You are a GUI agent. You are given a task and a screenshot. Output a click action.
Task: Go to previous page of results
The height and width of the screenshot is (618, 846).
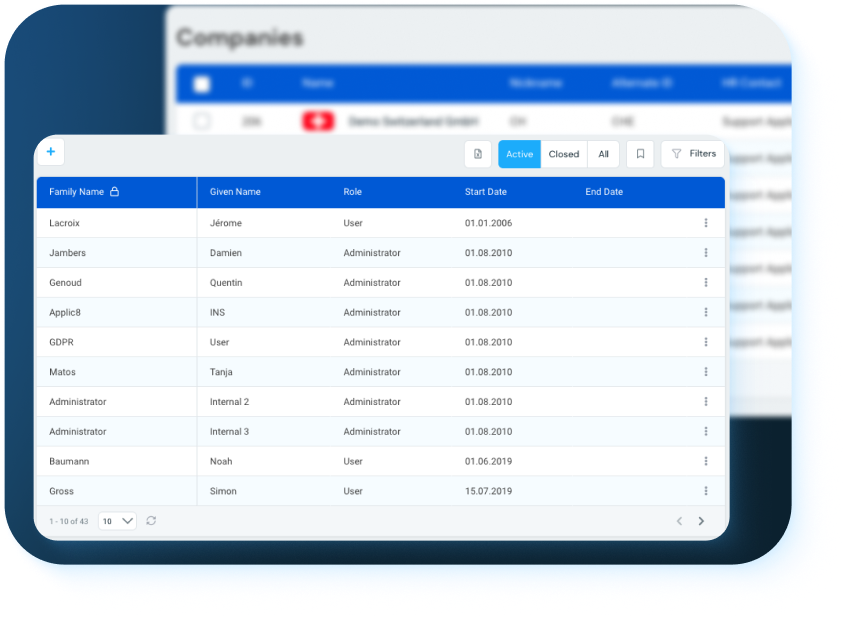click(x=679, y=521)
